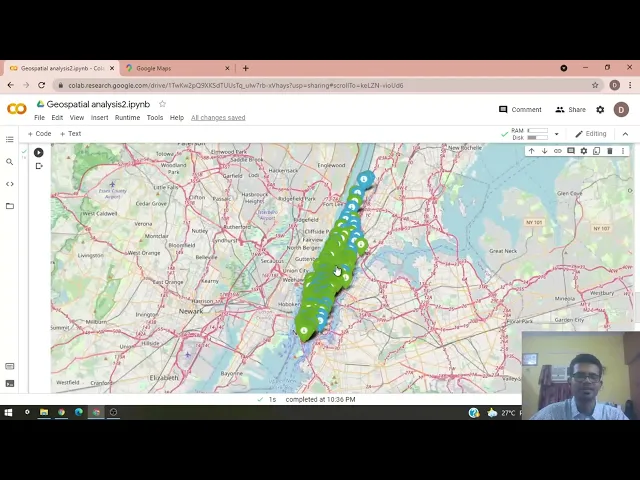Open the Help menu
The height and width of the screenshot is (480, 640).
coord(177,118)
